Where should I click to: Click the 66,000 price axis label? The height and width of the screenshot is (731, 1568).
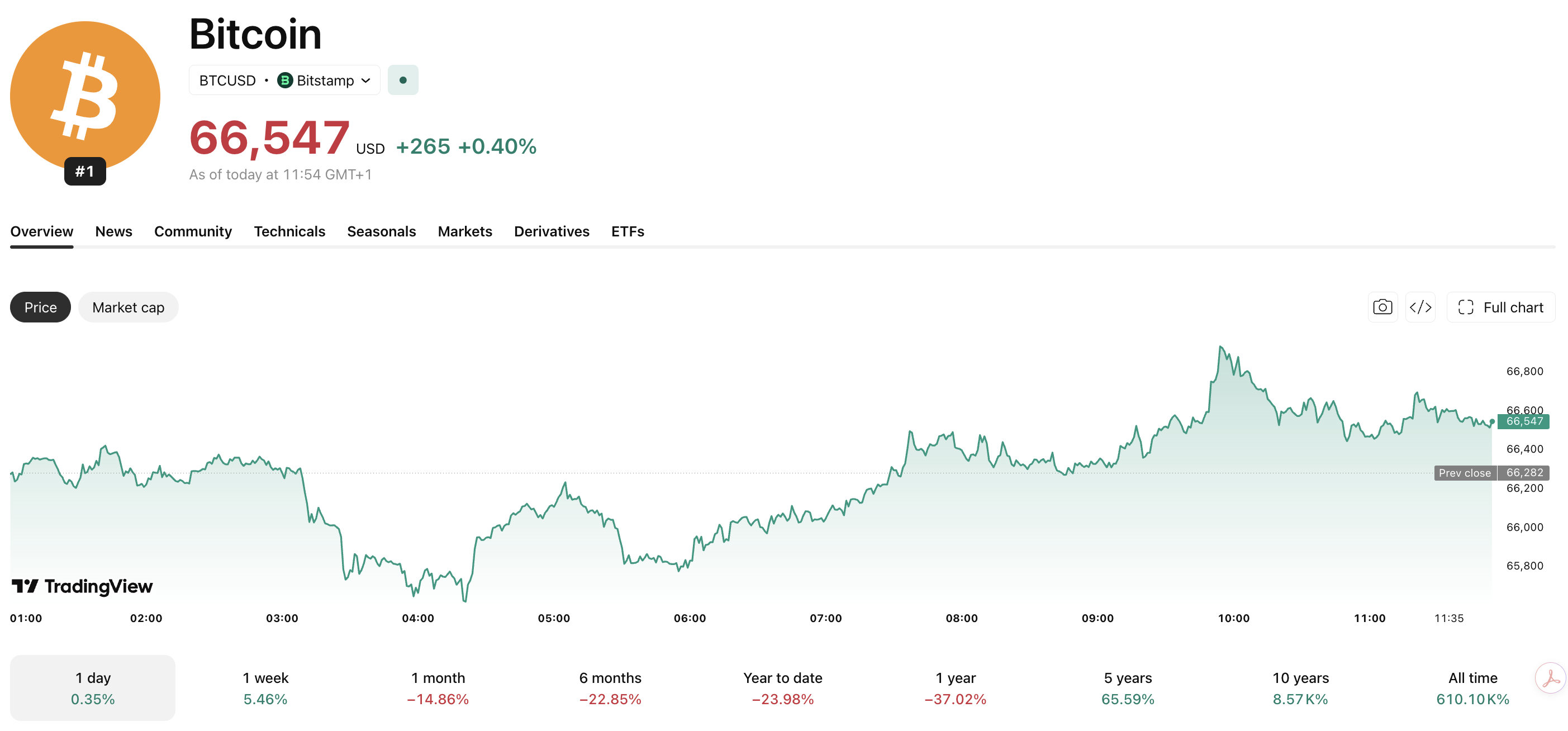point(1525,527)
